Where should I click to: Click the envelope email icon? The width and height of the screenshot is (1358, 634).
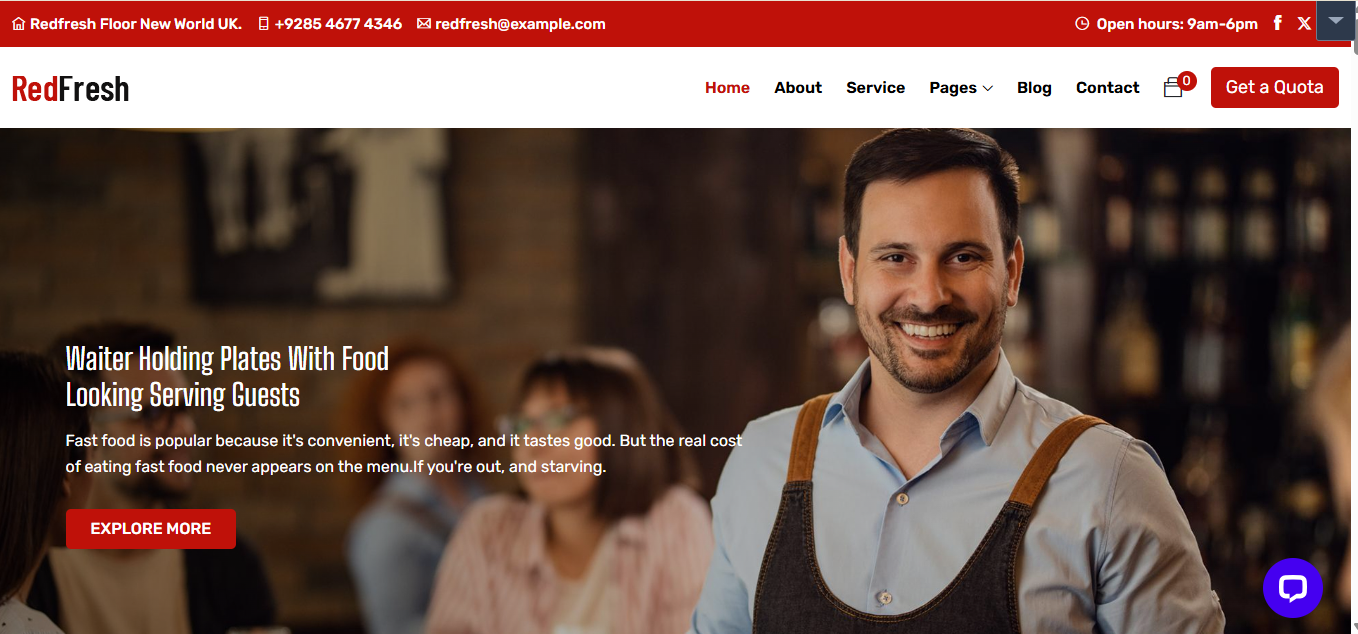[x=424, y=24]
